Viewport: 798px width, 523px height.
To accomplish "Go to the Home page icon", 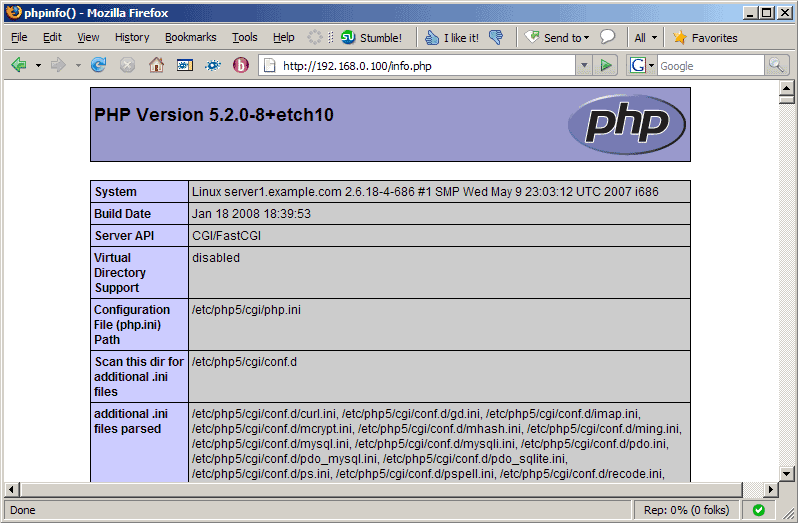I will 156,65.
